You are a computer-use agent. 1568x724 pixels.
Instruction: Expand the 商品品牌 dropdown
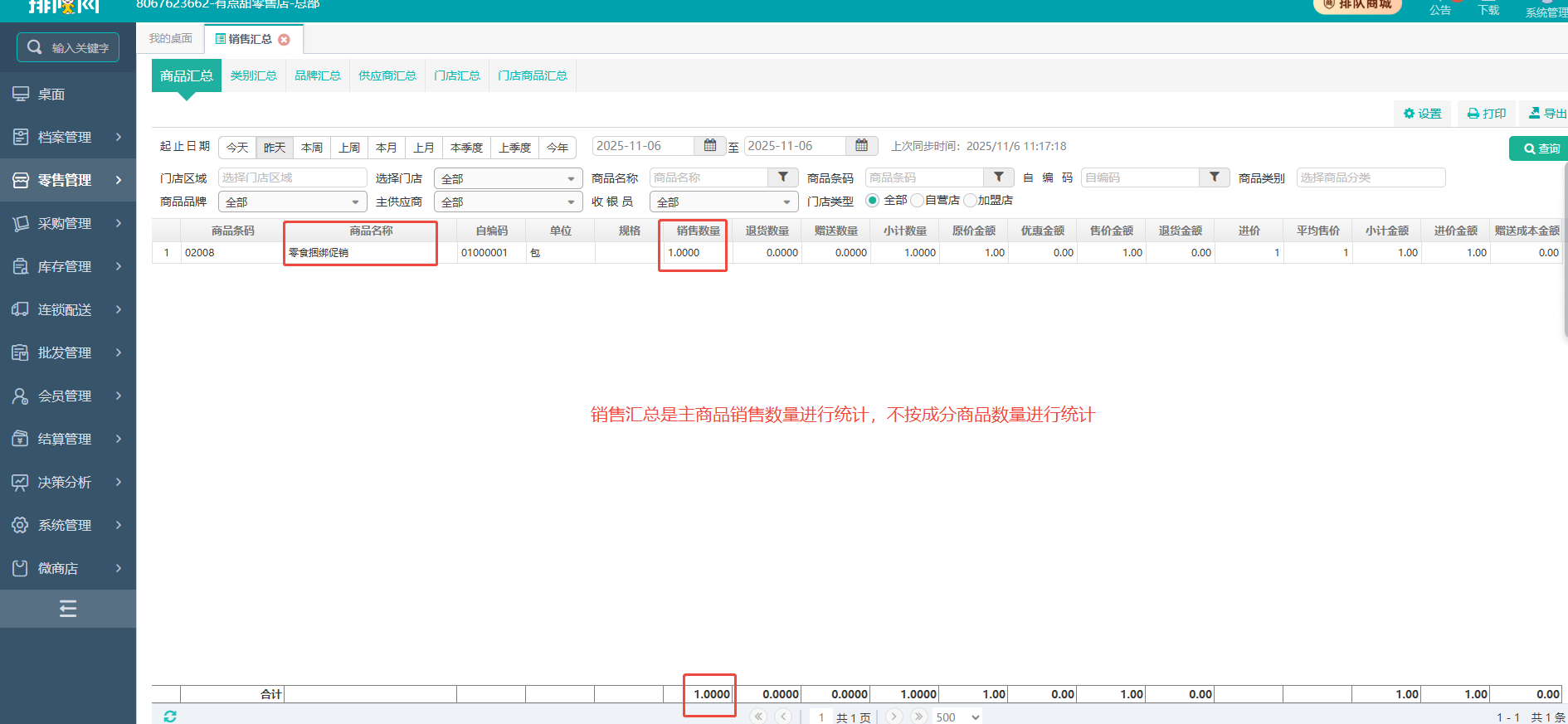tap(292, 202)
